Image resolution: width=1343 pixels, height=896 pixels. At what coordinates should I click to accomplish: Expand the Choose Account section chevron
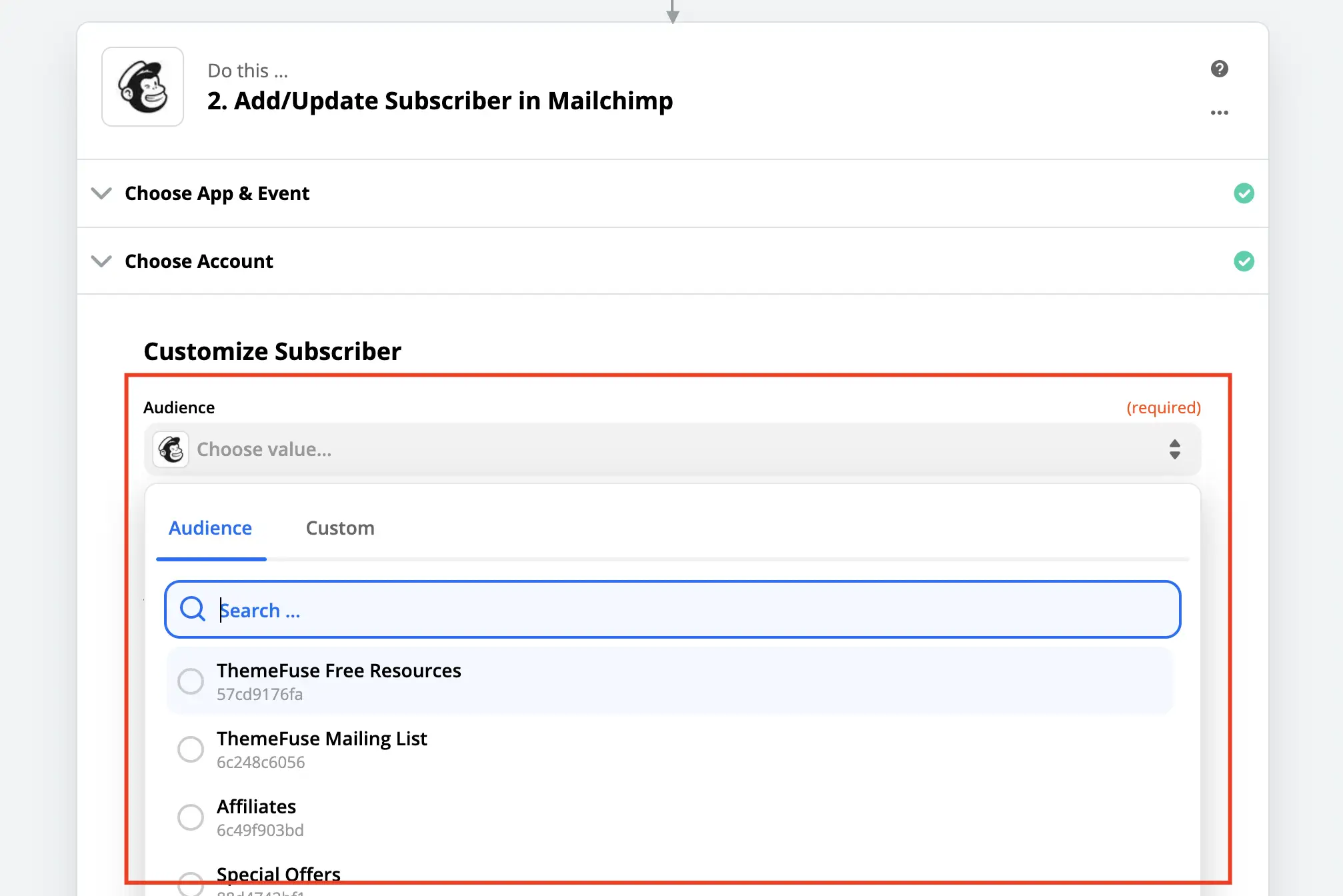[x=101, y=261]
